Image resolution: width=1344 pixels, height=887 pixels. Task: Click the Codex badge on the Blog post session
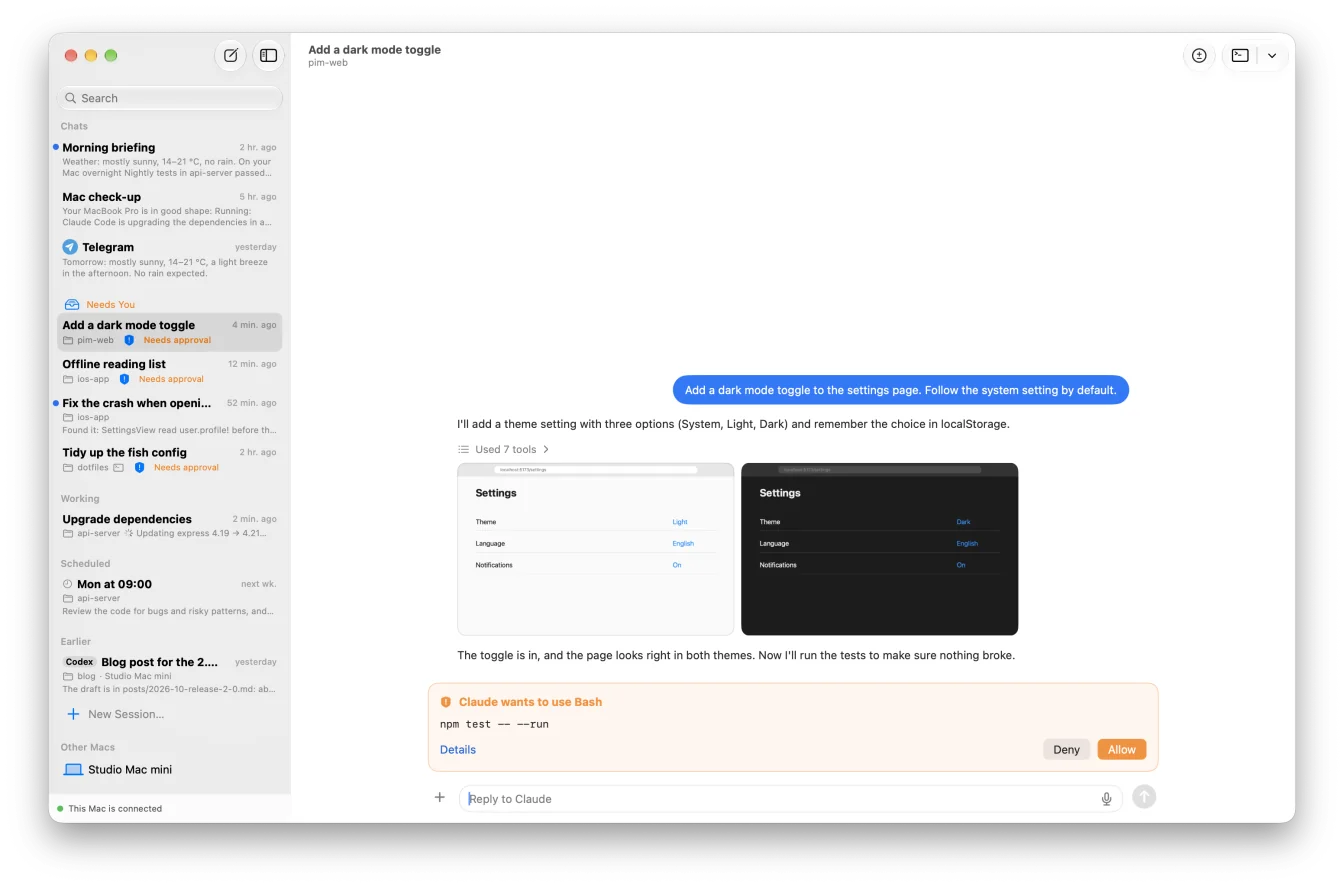79,662
